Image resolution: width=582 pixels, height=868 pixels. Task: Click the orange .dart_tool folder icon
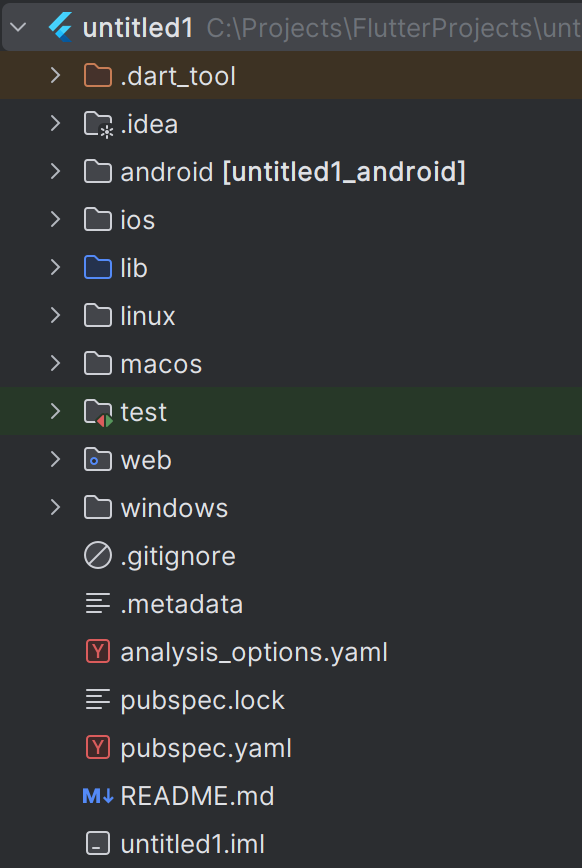click(97, 75)
